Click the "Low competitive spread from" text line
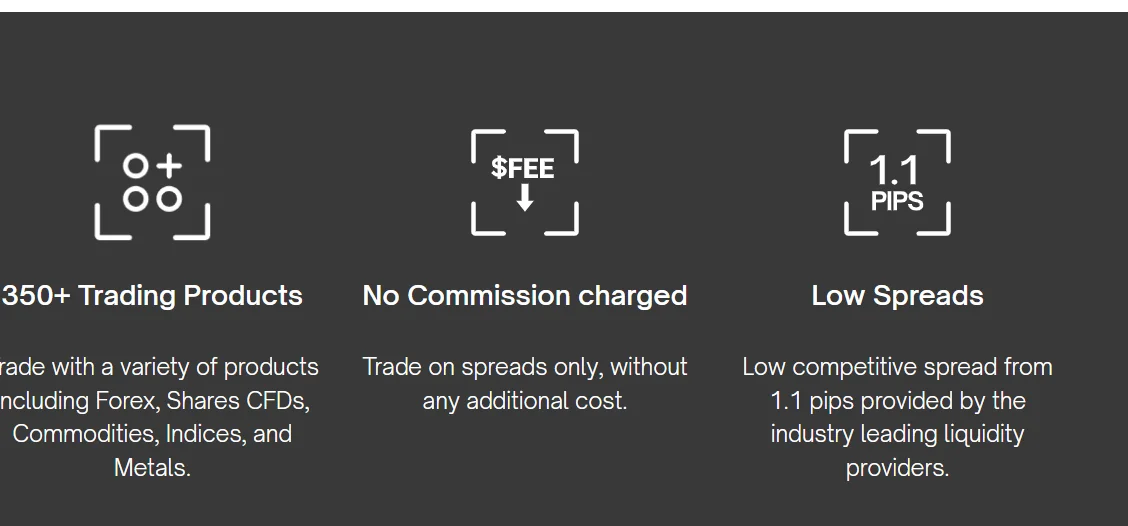Image resolution: width=1128 pixels, height=526 pixels. [x=897, y=367]
